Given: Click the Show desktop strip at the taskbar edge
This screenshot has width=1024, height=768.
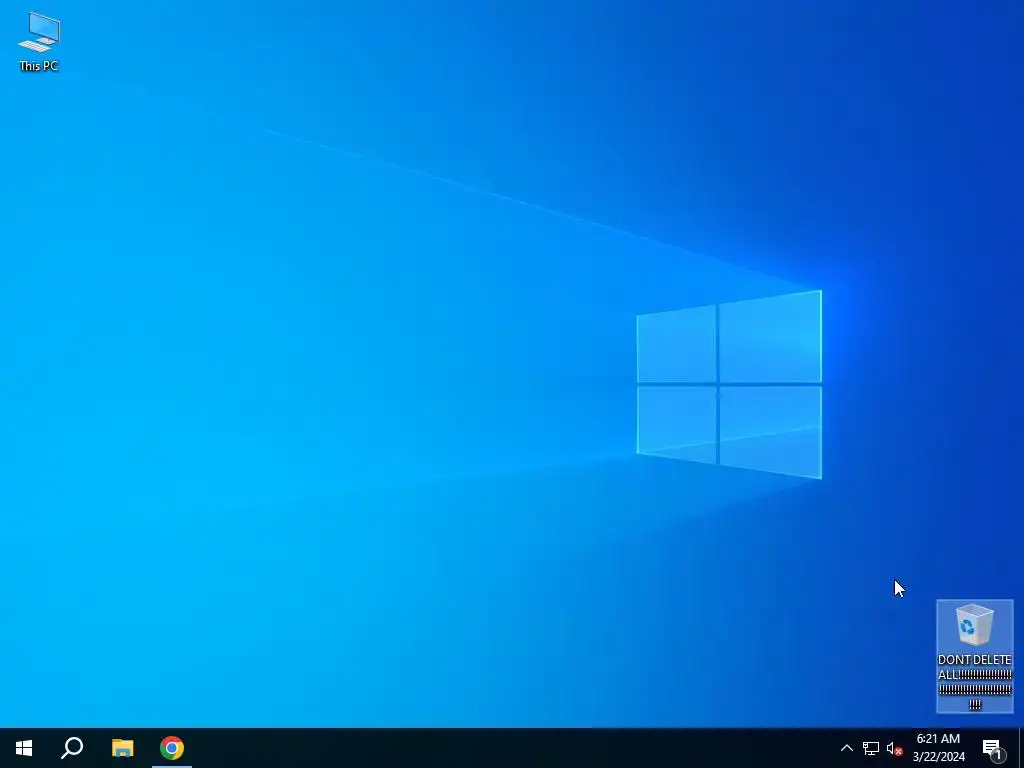Looking at the screenshot, I should click(1021, 748).
